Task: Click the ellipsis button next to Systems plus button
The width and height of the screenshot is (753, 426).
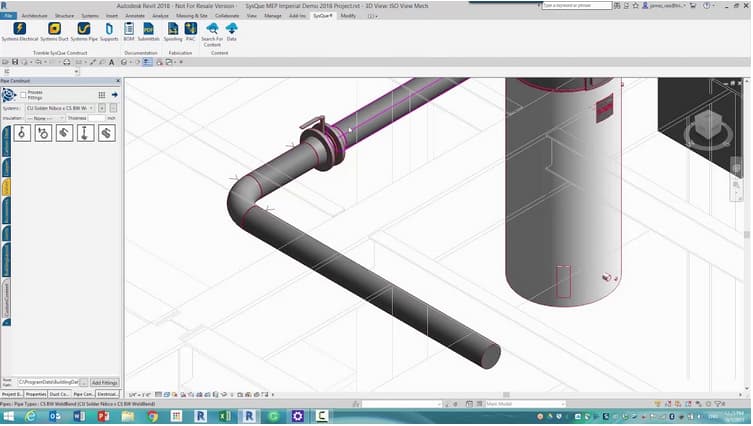Action: [x=113, y=109]
